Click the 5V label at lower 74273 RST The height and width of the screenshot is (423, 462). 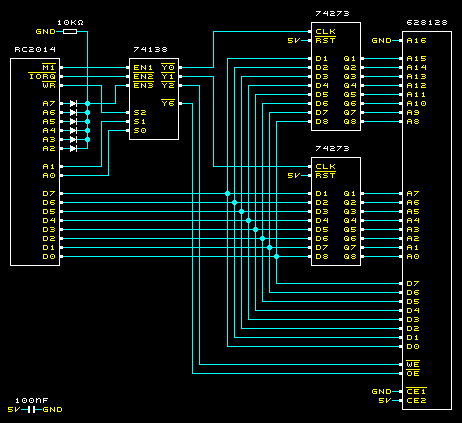(294, 176)
